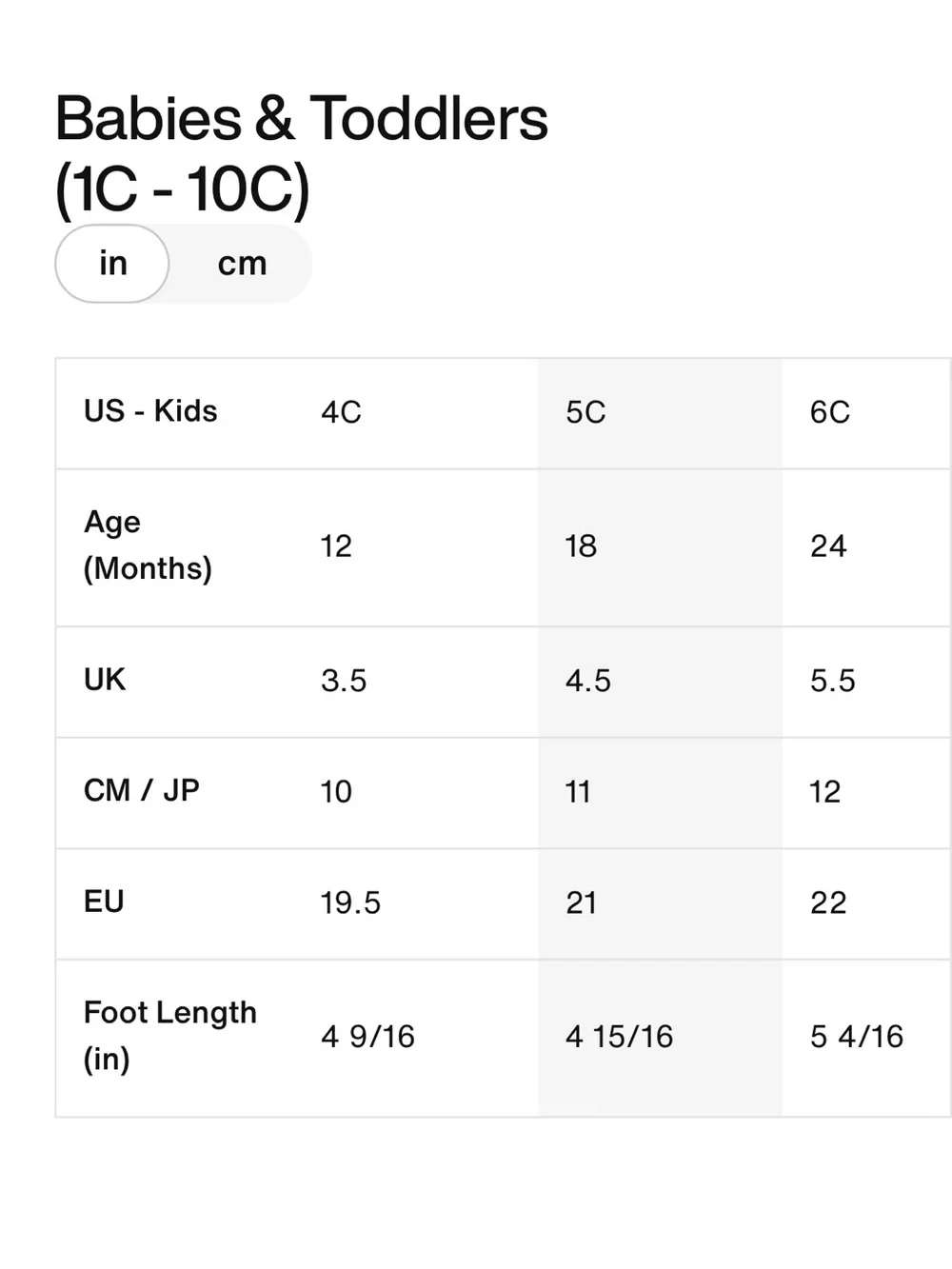Viewport: 952px width, 1269px height.
Task: Select the 4C size column header
Action: point(341,412)
